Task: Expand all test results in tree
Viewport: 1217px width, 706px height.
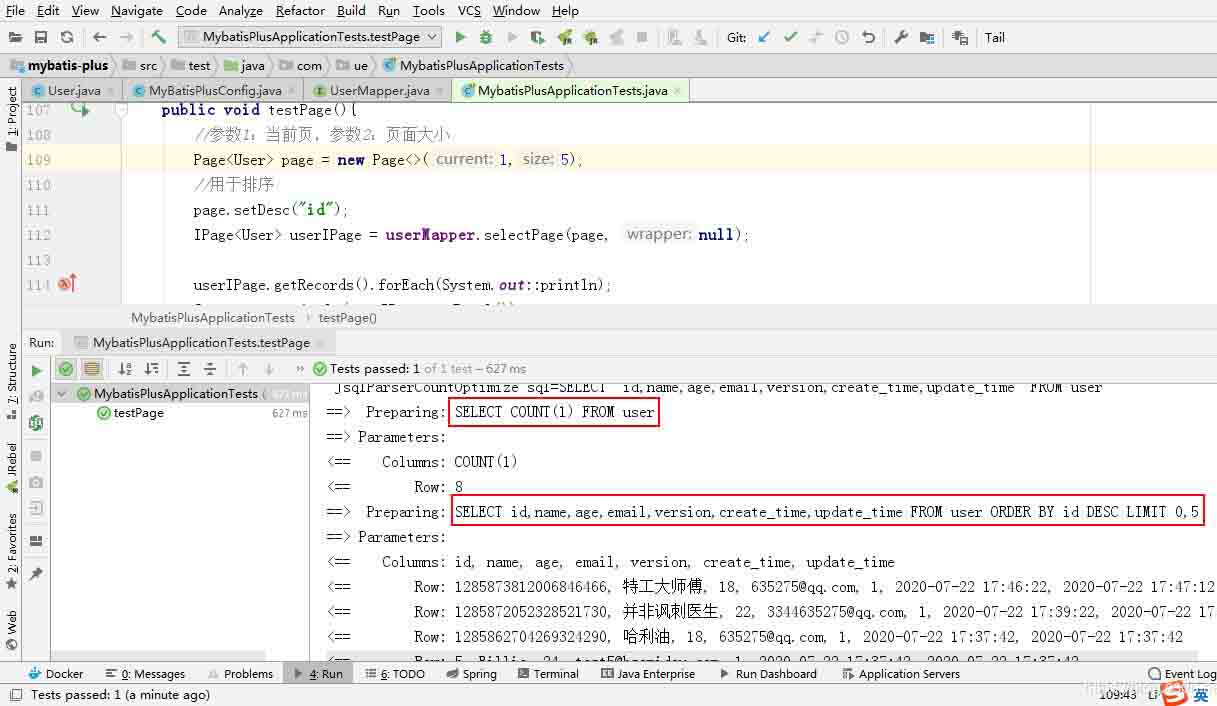Action: (184, 369)
